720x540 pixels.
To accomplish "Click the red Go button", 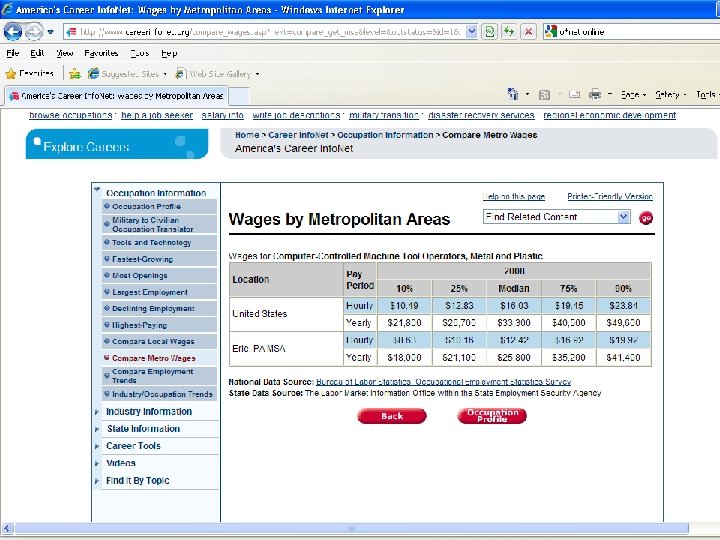I will pos(646,218).
